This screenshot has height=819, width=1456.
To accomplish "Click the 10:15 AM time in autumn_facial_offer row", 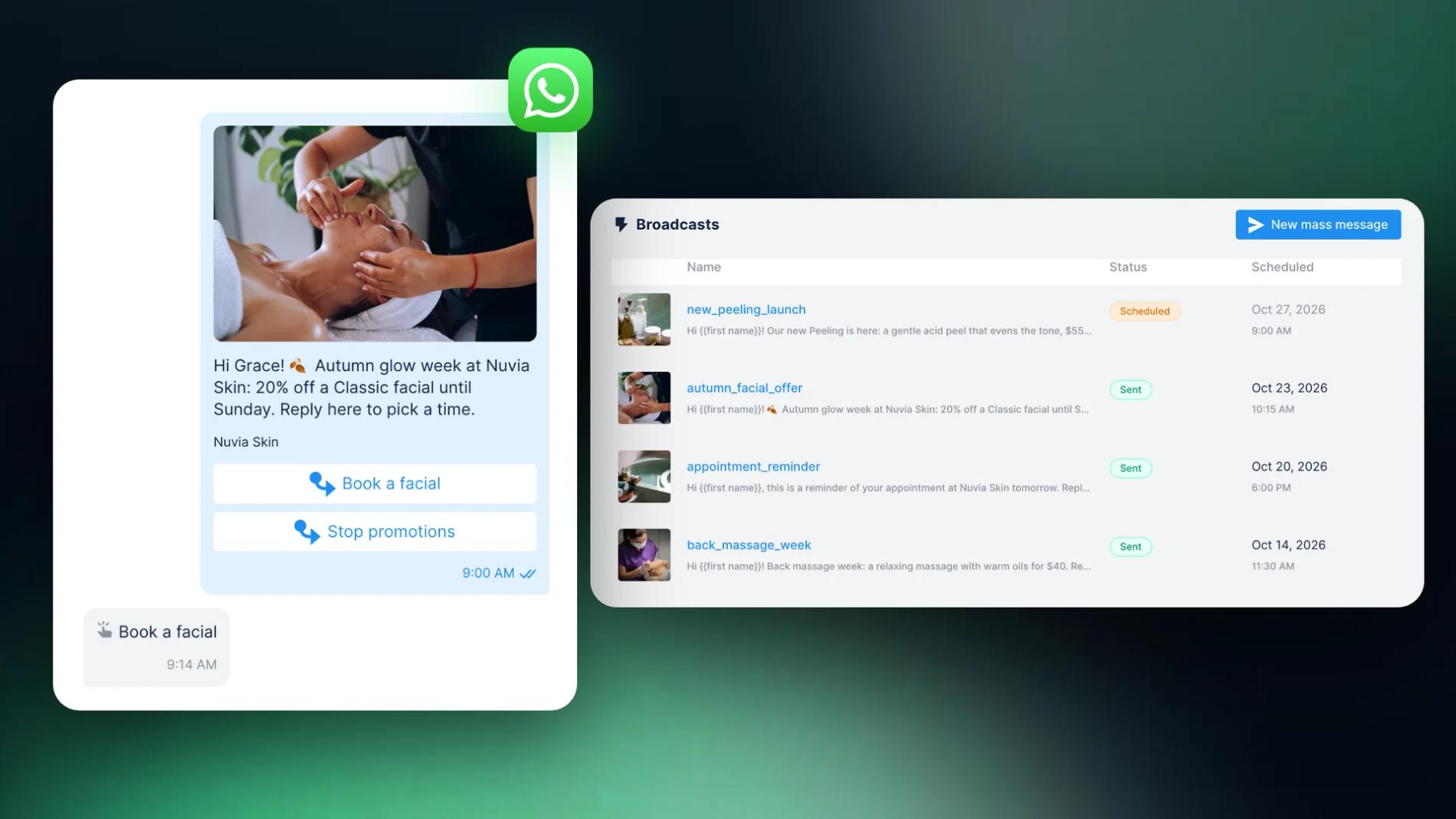I will point(1273,409).
